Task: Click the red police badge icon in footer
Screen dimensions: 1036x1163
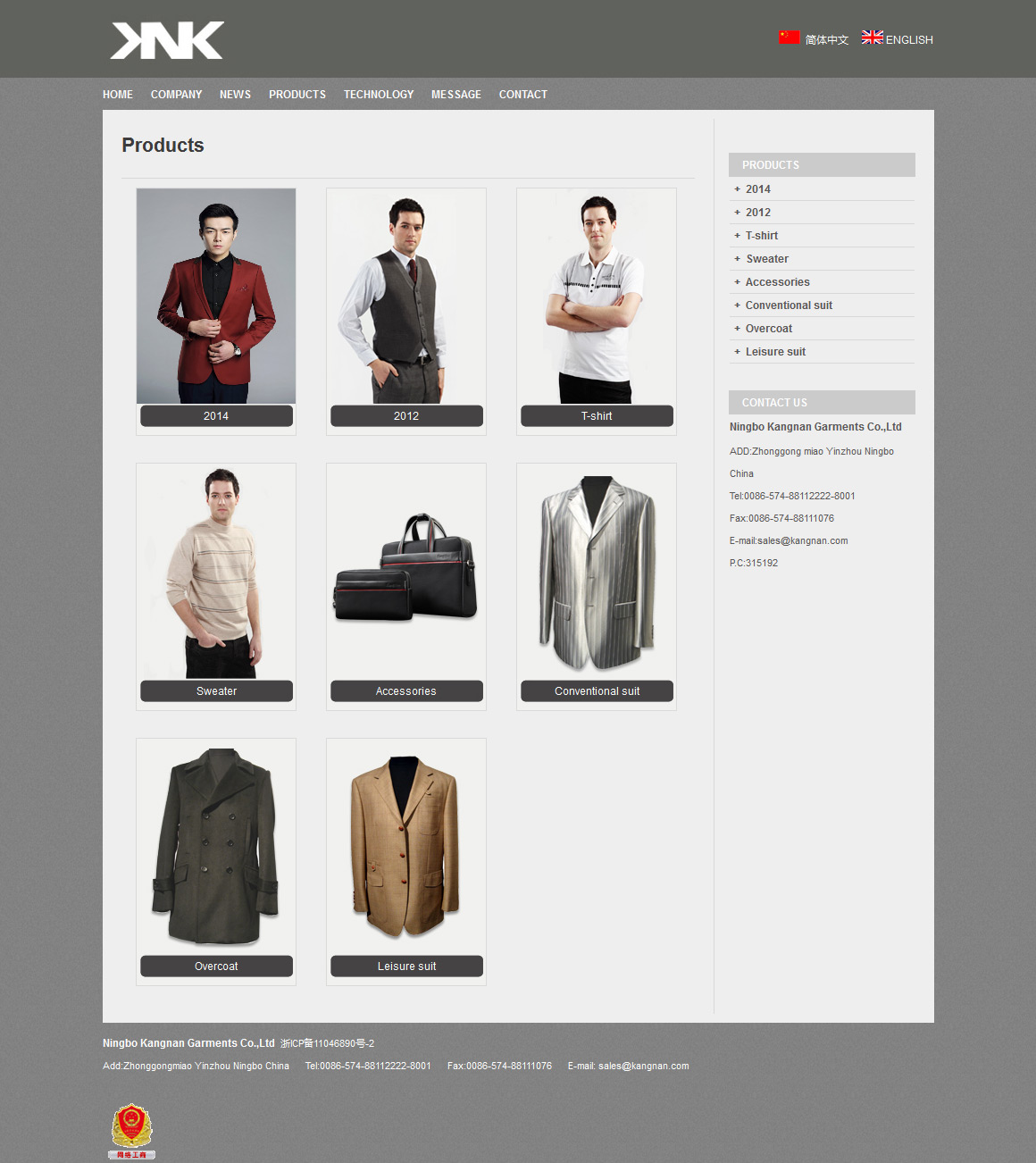Action: pyautogui.click(x=132, y=1130)
